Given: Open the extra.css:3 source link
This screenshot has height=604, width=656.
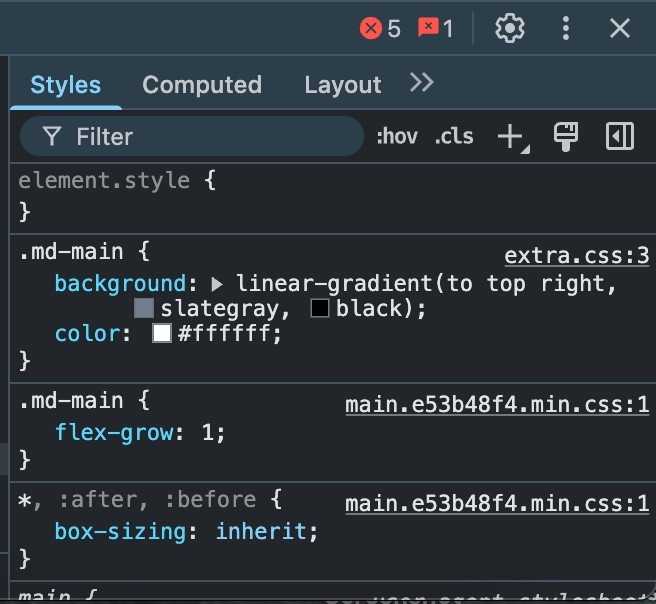Looking at the screenshot, I should point(576,256).
